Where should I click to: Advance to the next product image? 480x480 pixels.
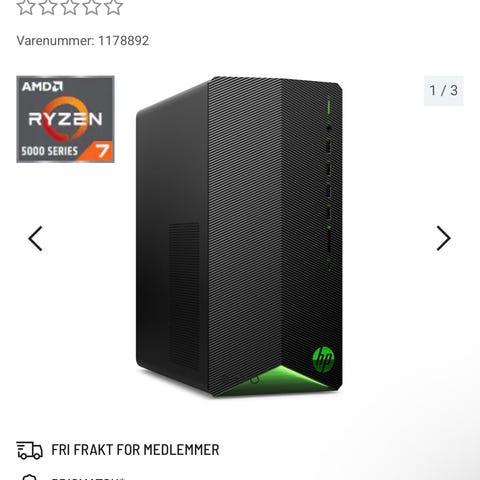[444, 238]
